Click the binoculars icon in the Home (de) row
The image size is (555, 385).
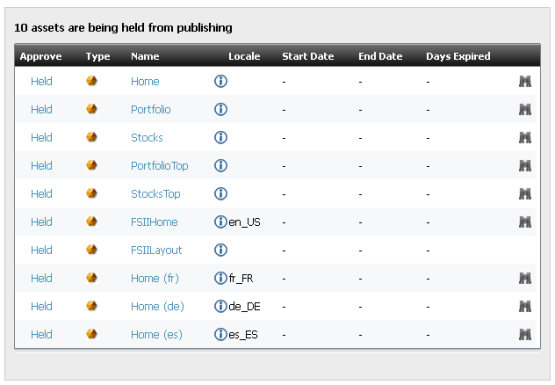pyautogui.click(x=525, y=306)
